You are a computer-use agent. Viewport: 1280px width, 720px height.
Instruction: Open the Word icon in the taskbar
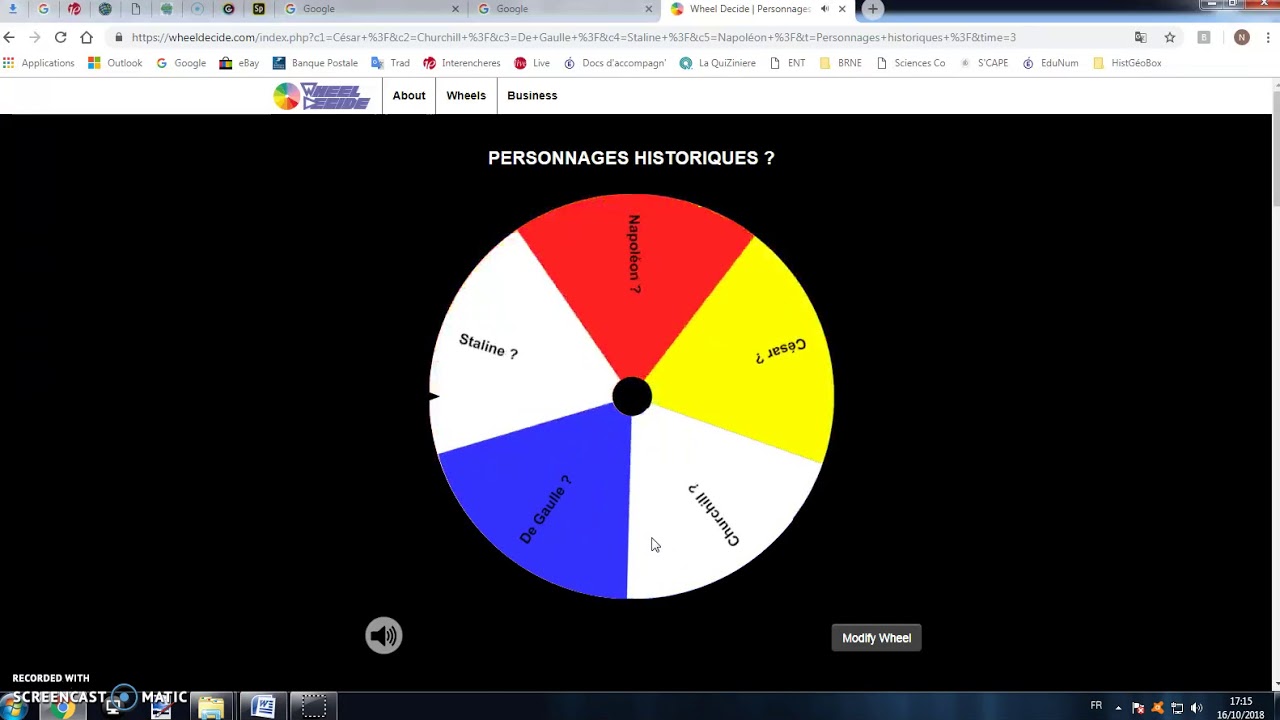(x=263, y=707)
